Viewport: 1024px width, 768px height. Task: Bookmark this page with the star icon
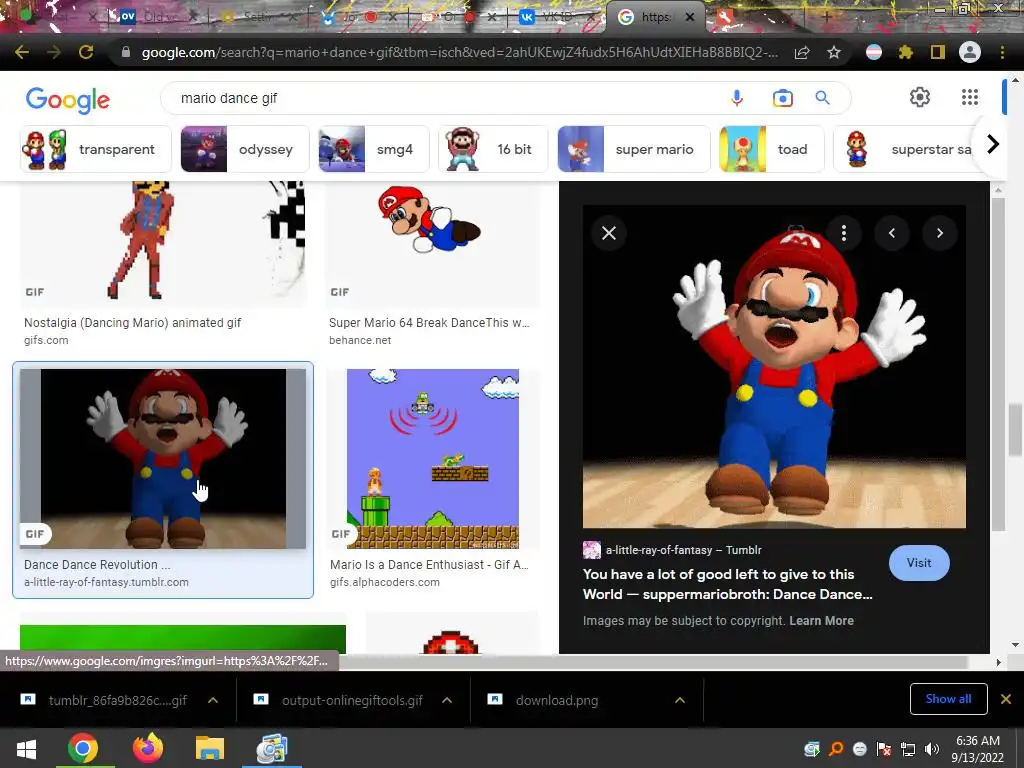coord(834,52)
